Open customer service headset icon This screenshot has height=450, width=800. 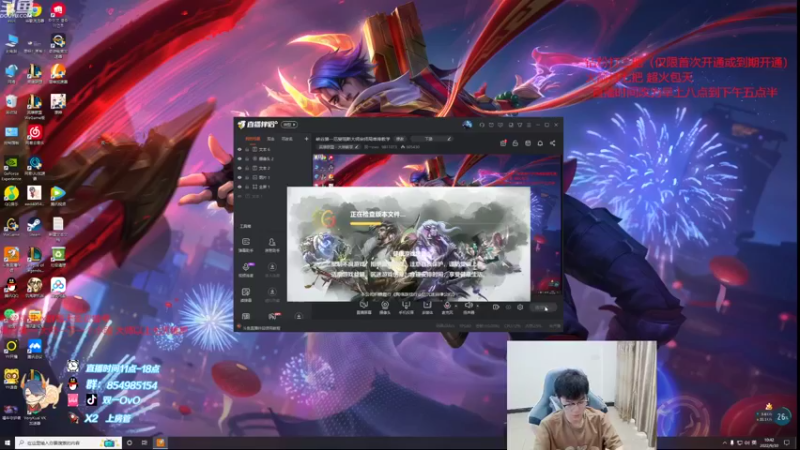click(x=482, y=124)
